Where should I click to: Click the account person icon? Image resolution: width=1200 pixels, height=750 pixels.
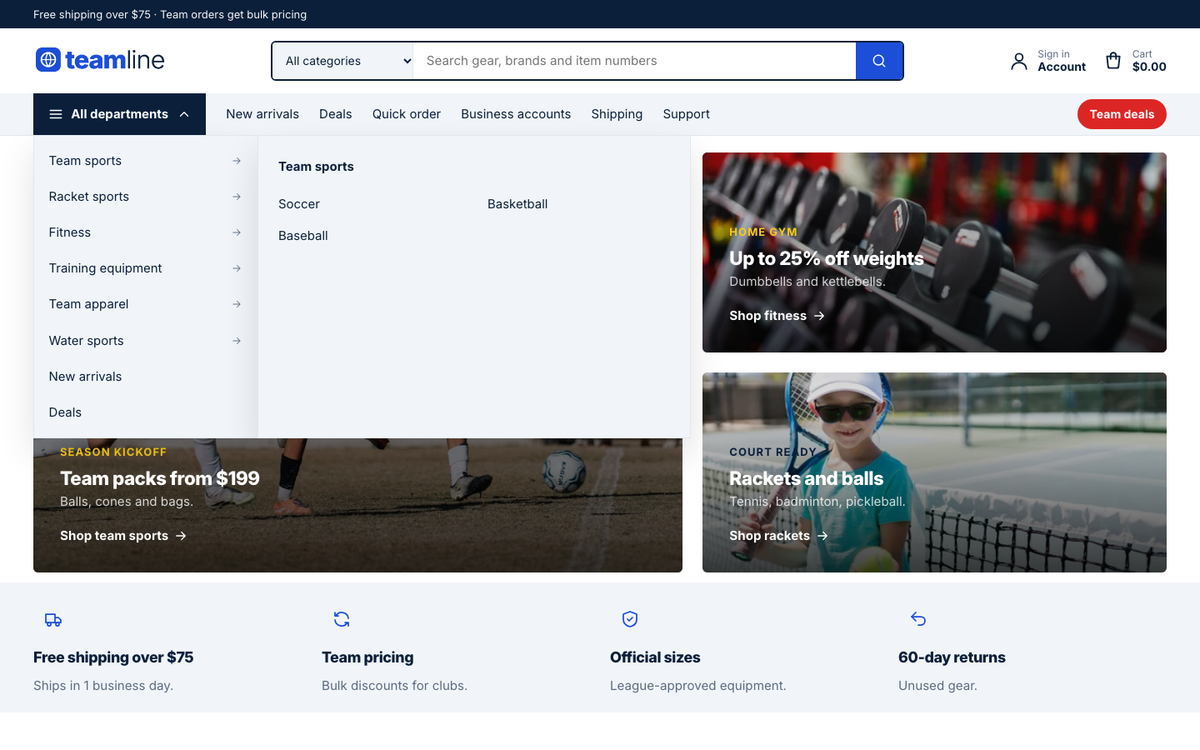pyautogui.click(x=1019, y=61)
